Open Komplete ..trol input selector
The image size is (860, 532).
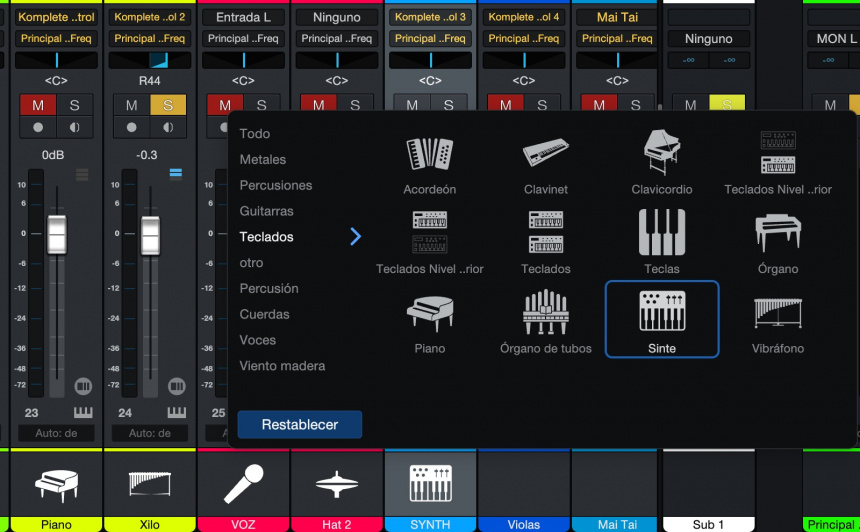pos(56,17)
